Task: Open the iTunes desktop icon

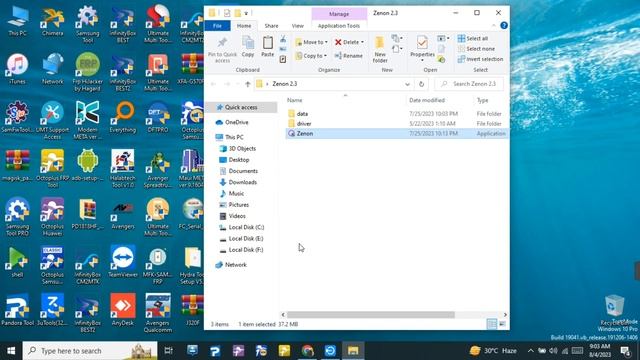Action: [x=17, y=69]
